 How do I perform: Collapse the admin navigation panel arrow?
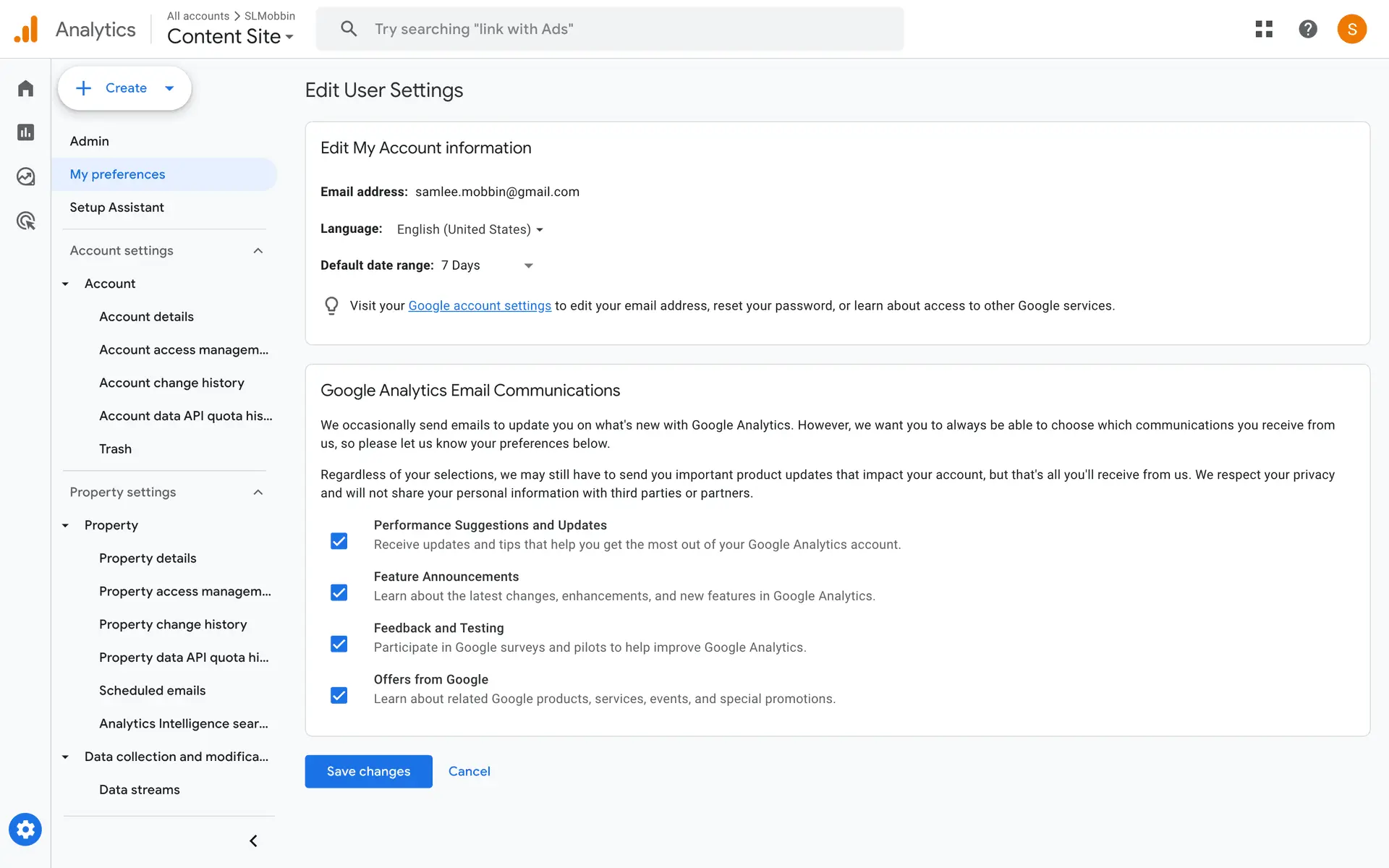pyautogui.click(x=253, y=841)
